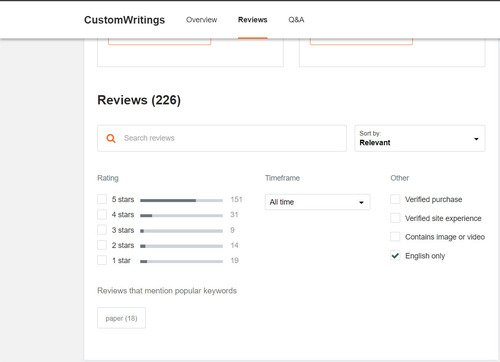Image resolution: width=500 pixels, height=362 pixels.
Task: Click the 31 review count
Action: 234,215
